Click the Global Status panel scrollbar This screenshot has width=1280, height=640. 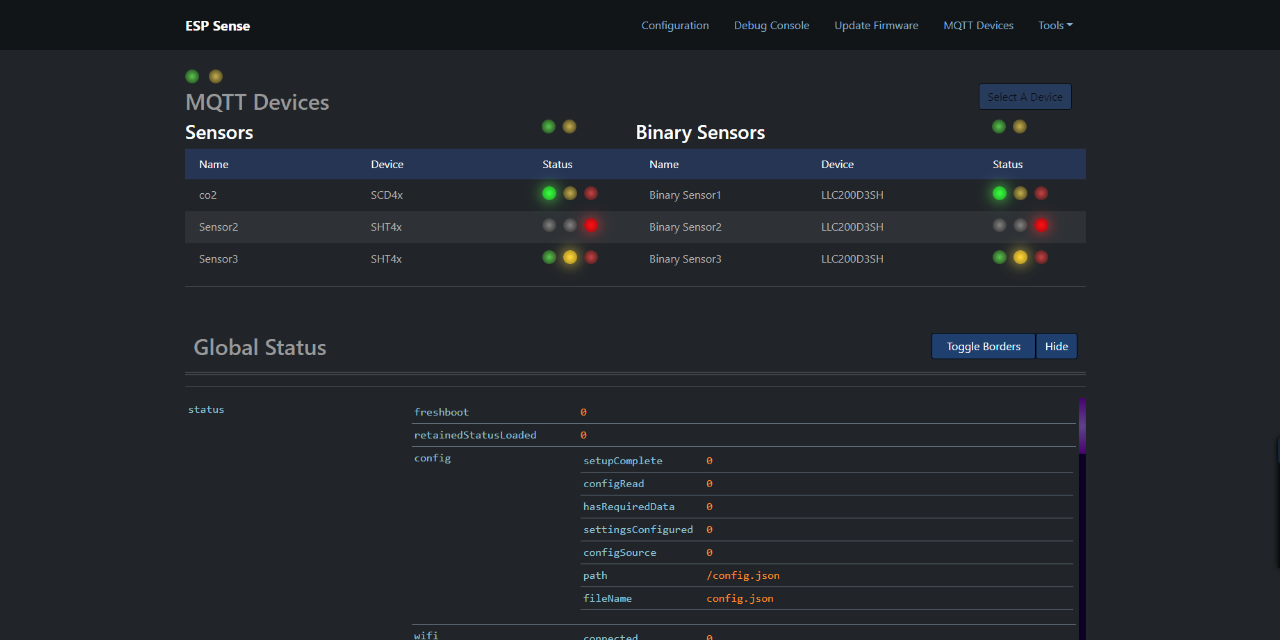[x=1080, y=425]
